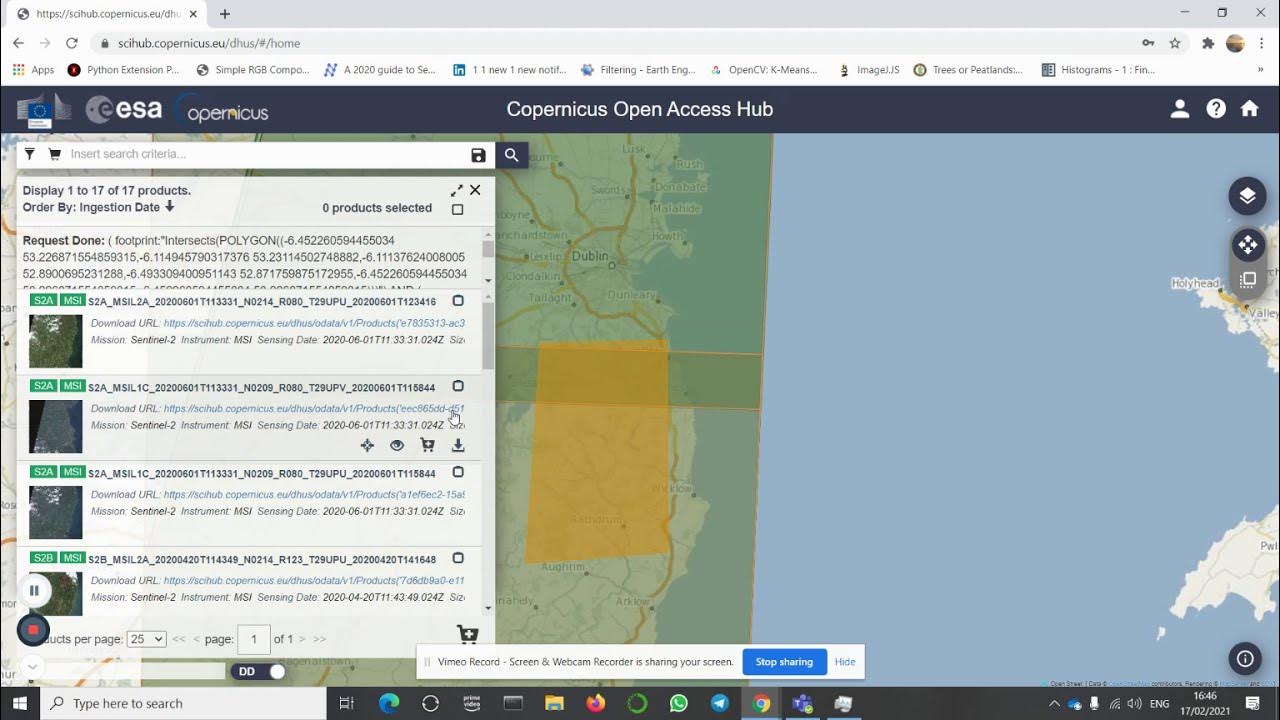
Task: Reload the browser page
Action: click(72, 43)
